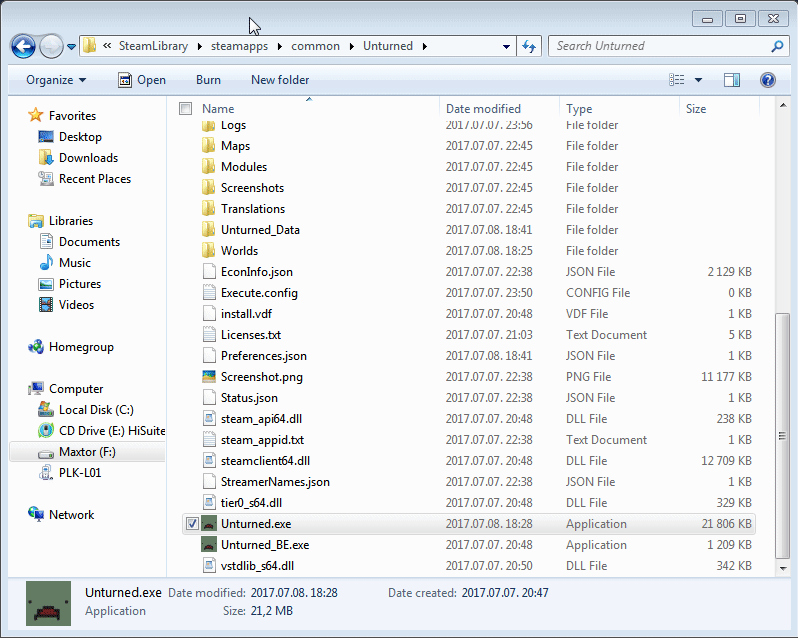Screen dimensions: 798x638
Task: Expand Unturned breadcrumb arrow
Action: [x=424, y=46]
